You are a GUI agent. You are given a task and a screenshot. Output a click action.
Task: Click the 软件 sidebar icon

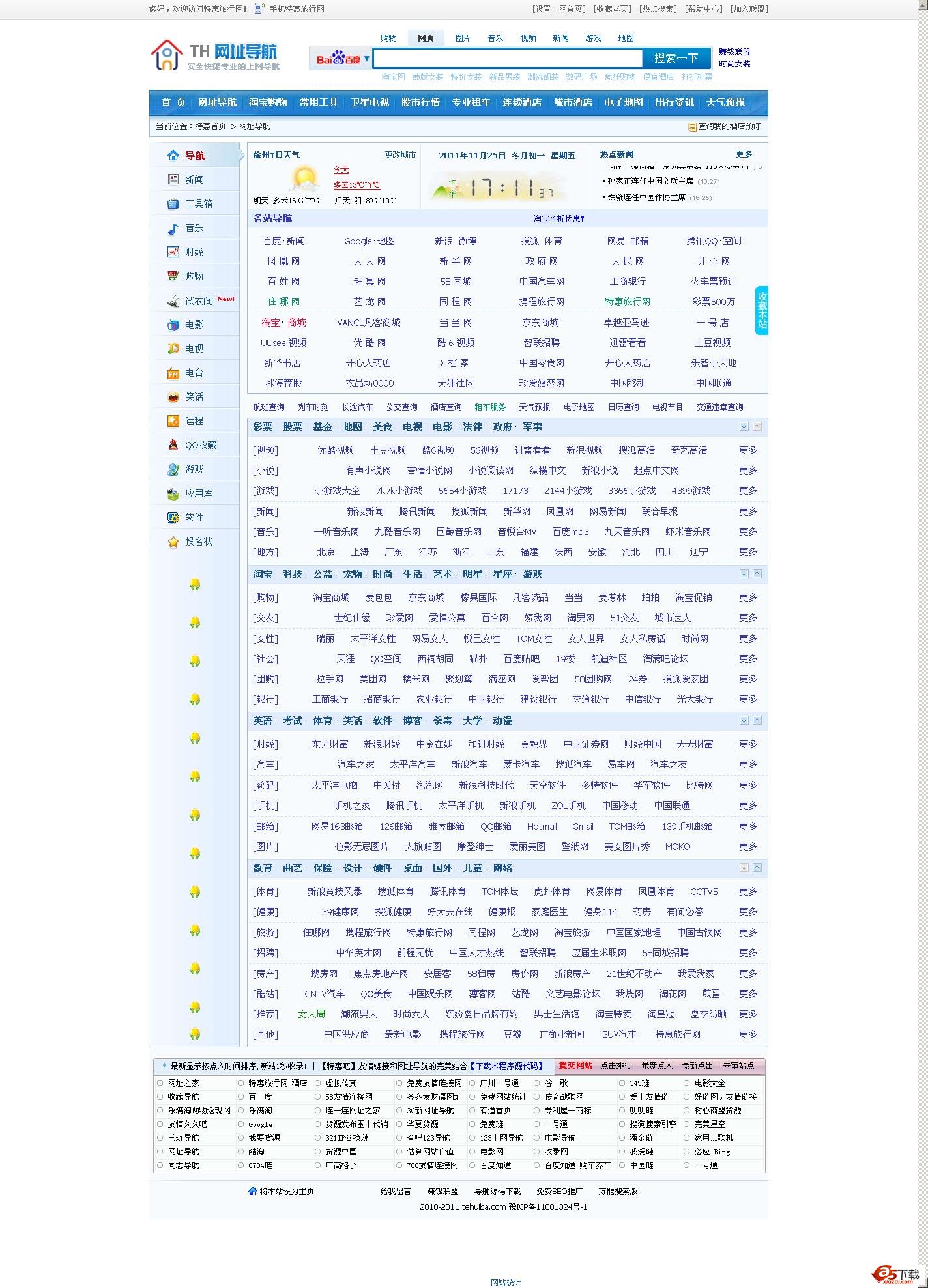pyautogui.click(x=173, y=518)
